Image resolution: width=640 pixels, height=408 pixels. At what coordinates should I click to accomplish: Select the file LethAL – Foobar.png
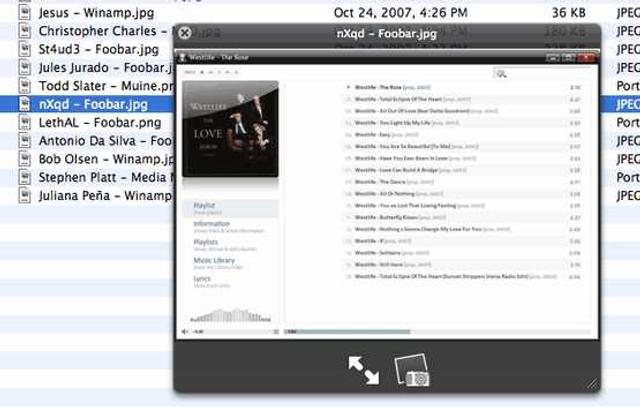[100, 123]
